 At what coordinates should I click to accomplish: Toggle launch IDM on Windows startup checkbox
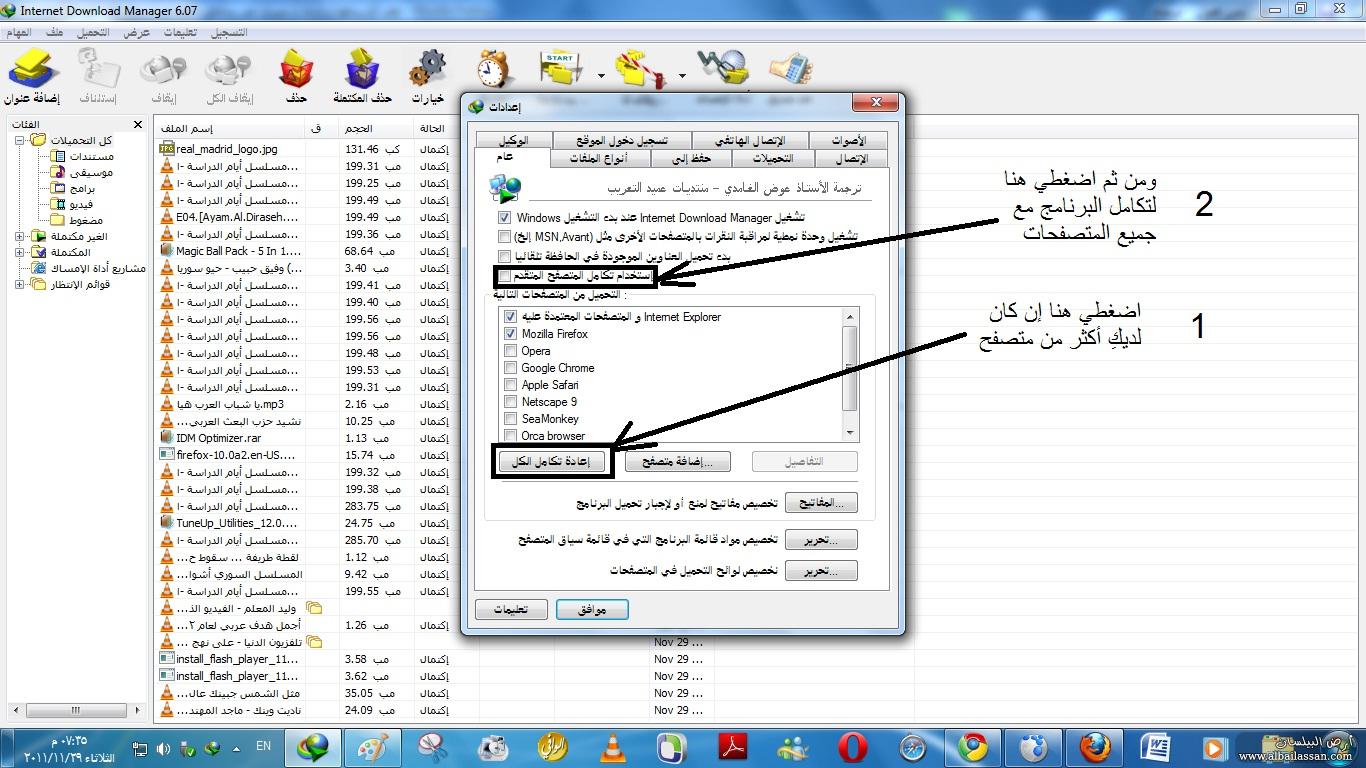click(x=505, y=217)
